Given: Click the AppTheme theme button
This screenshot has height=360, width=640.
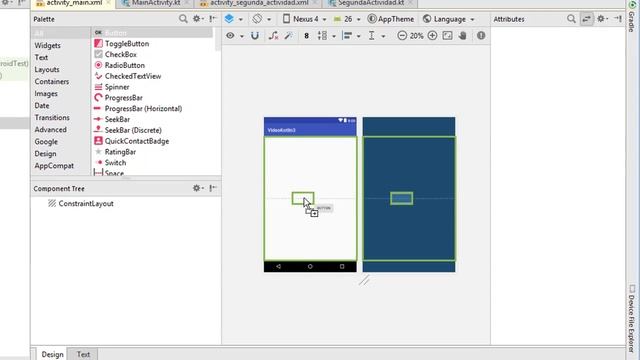Looking at the screenshot, I should click(391, 19).
